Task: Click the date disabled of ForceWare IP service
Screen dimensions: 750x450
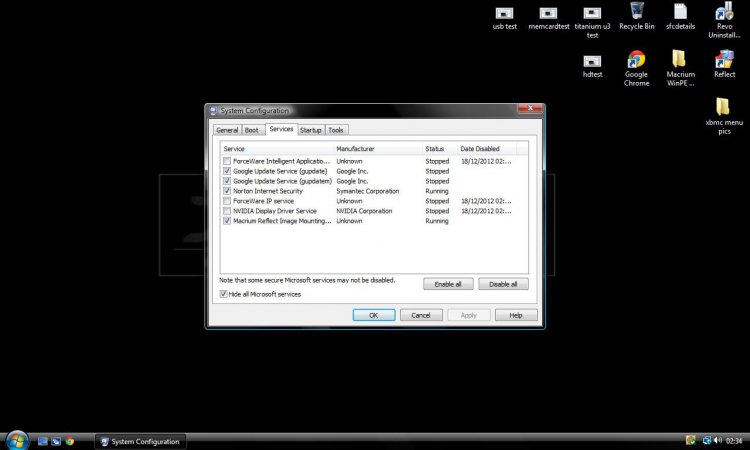Action: pyautogui.click(x=486, y=201)
